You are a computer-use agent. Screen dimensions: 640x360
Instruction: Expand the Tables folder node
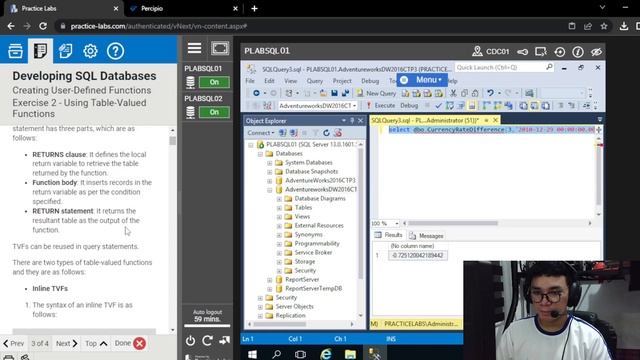(x=279, y=208)
